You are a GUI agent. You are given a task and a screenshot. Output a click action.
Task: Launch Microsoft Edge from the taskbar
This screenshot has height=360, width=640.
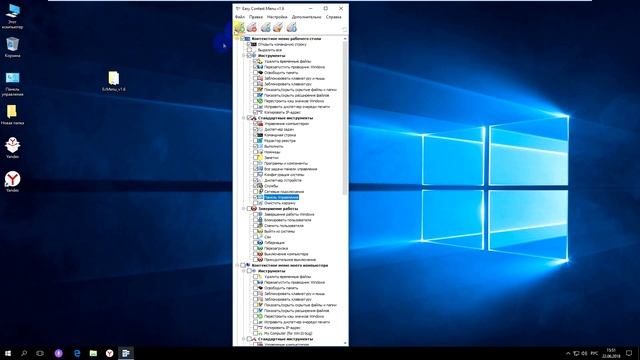[77, 353]
